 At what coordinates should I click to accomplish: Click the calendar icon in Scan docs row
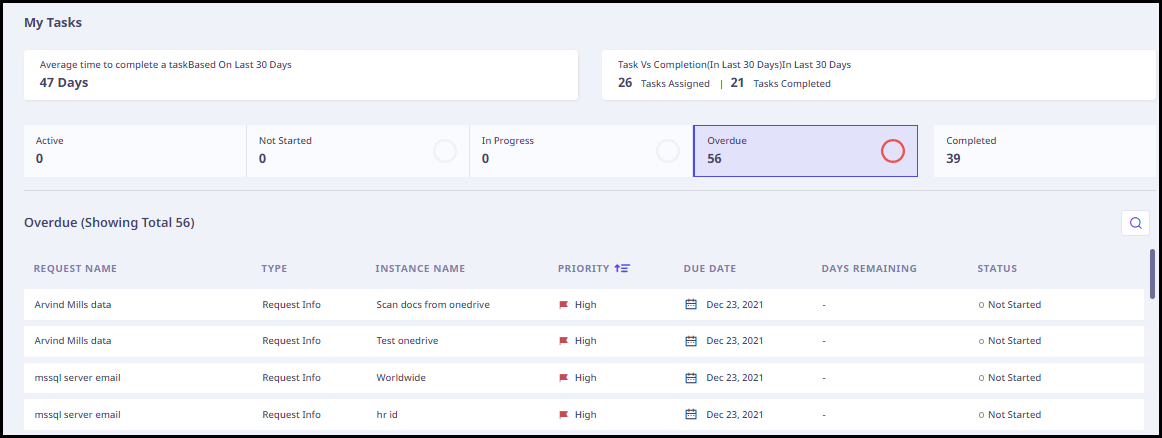(x=691, y=305)
